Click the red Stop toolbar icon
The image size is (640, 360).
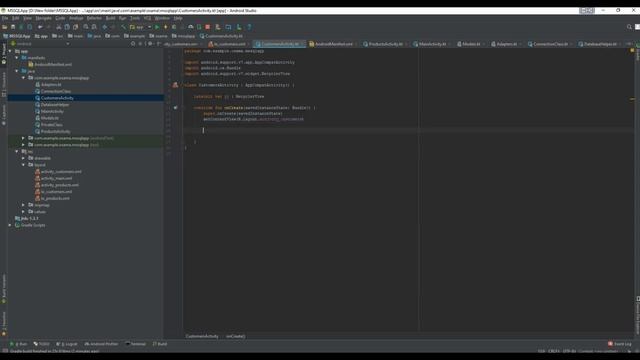[x=208, y=27]
